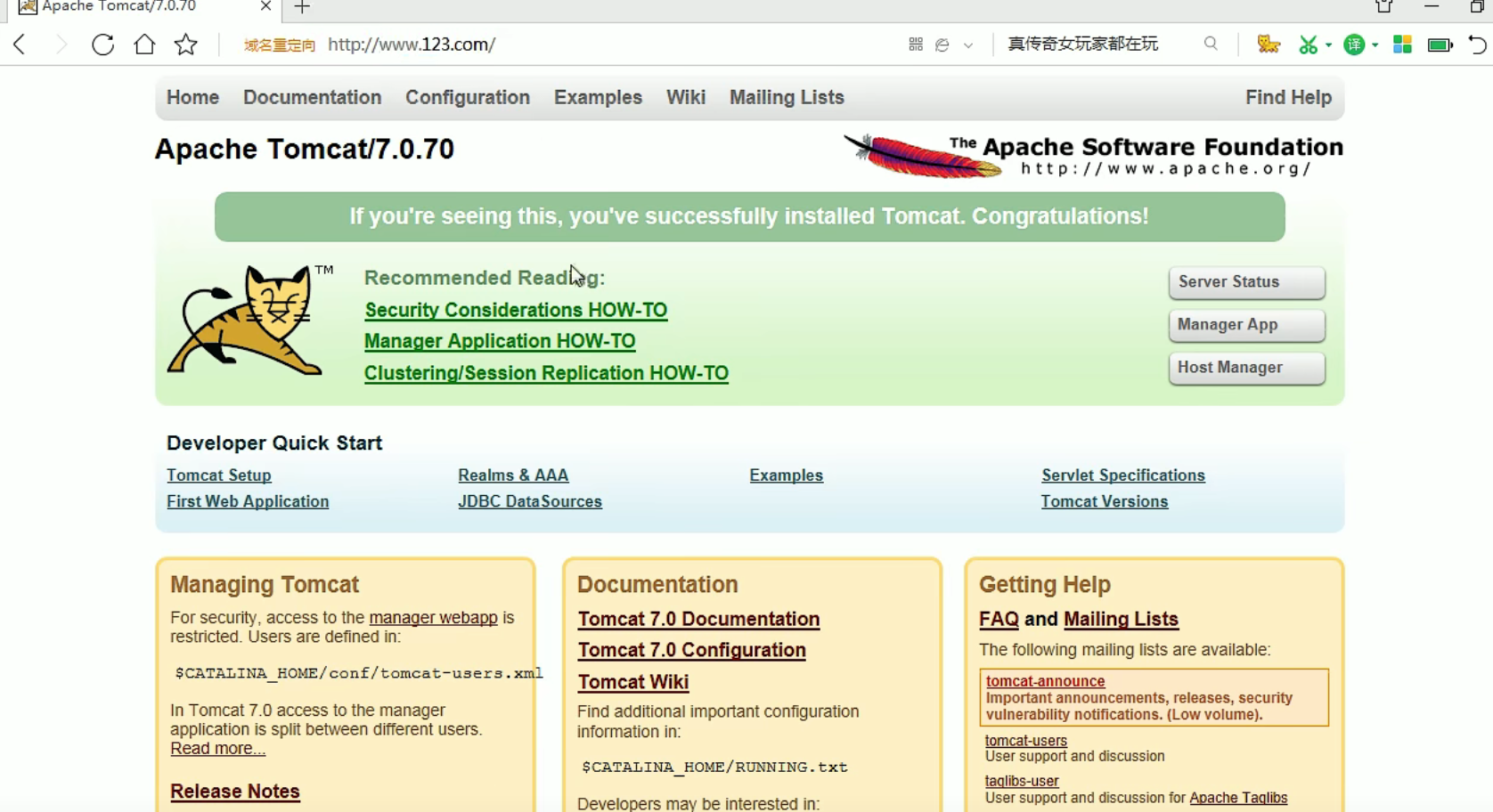The width and height of the screenshot is (1493, 812).
Task: Visit the Tomcat Wiki link
Action: [633, 682]
